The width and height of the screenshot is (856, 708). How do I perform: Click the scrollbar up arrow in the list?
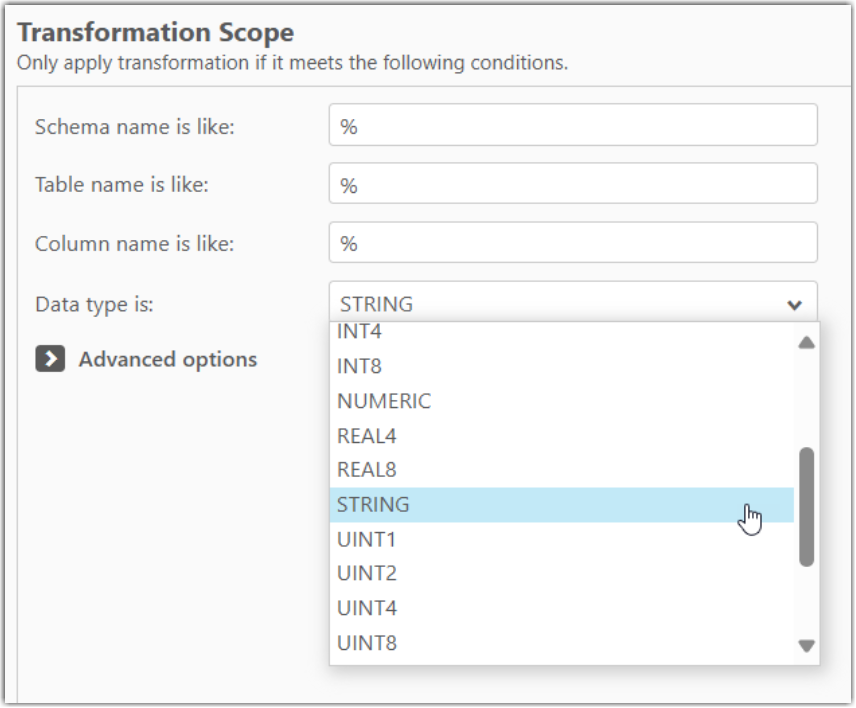[808, 341]
